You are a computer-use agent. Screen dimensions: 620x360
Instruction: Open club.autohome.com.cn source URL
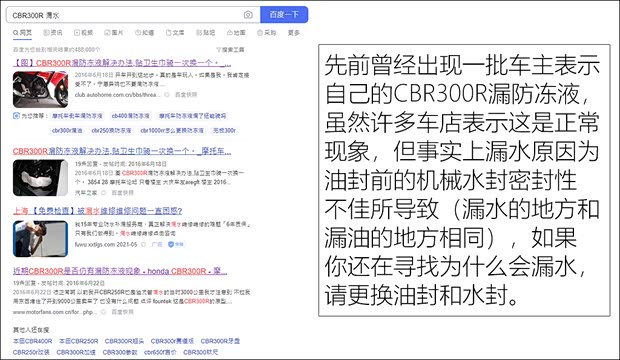(x=118, y=95)
